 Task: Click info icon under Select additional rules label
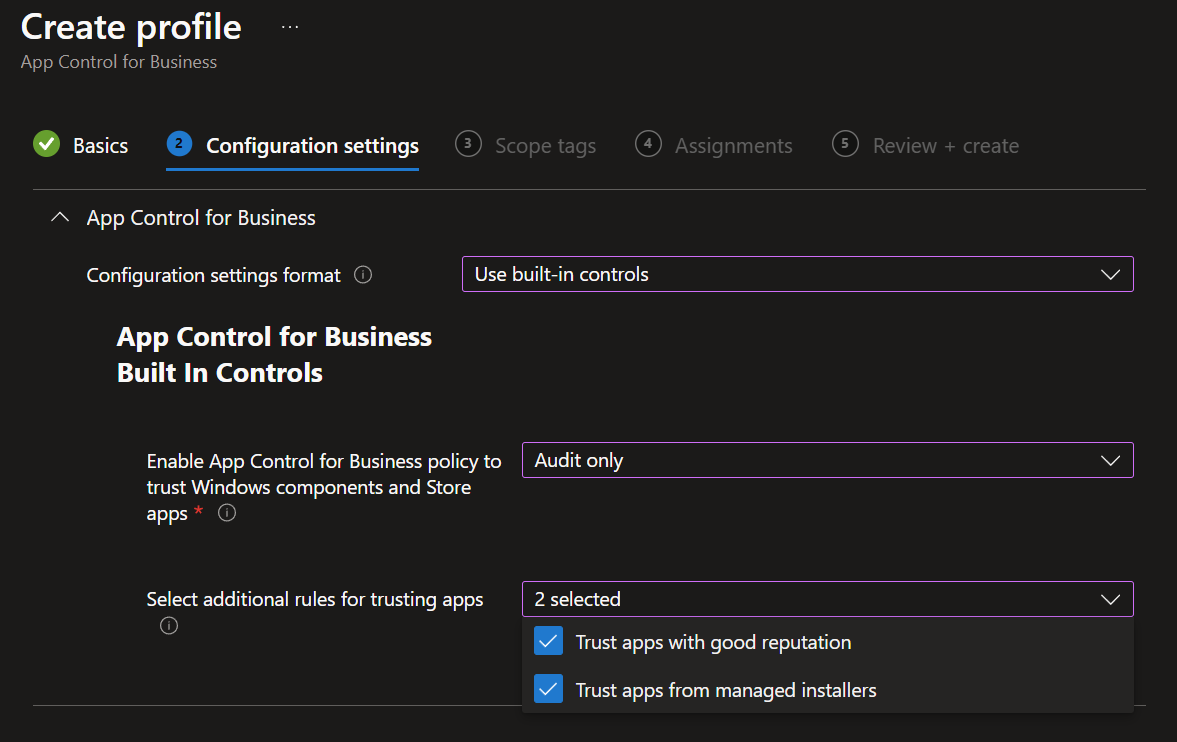[x=169, y=626]
